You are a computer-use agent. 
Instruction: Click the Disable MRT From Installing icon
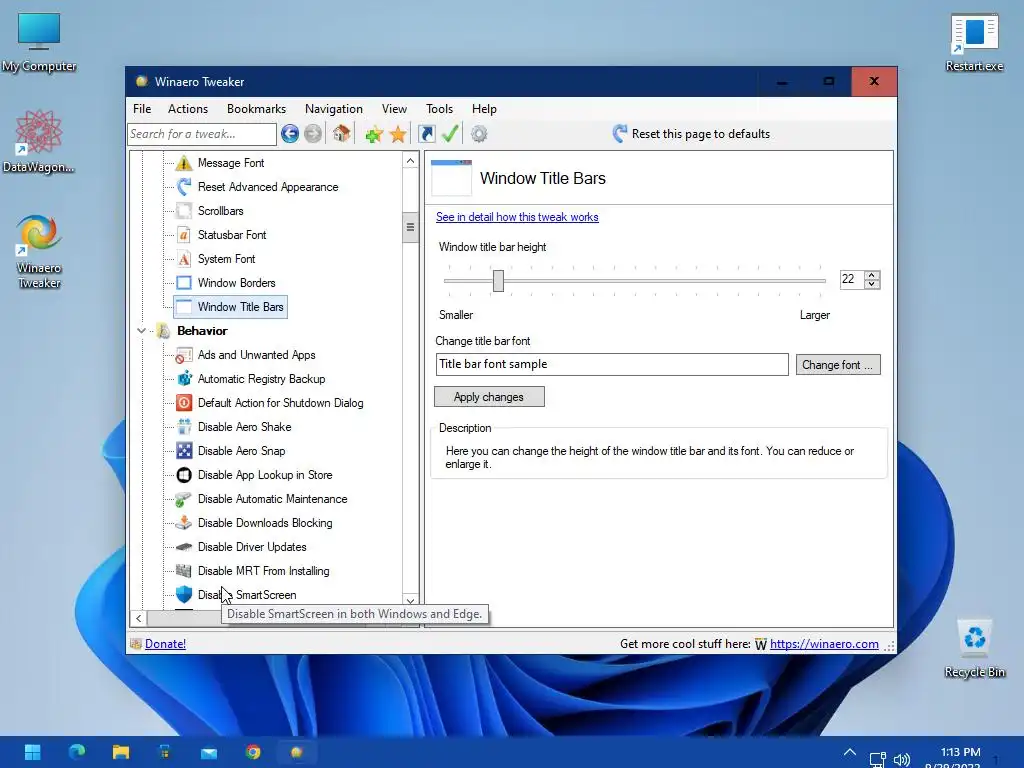point(184,571)
